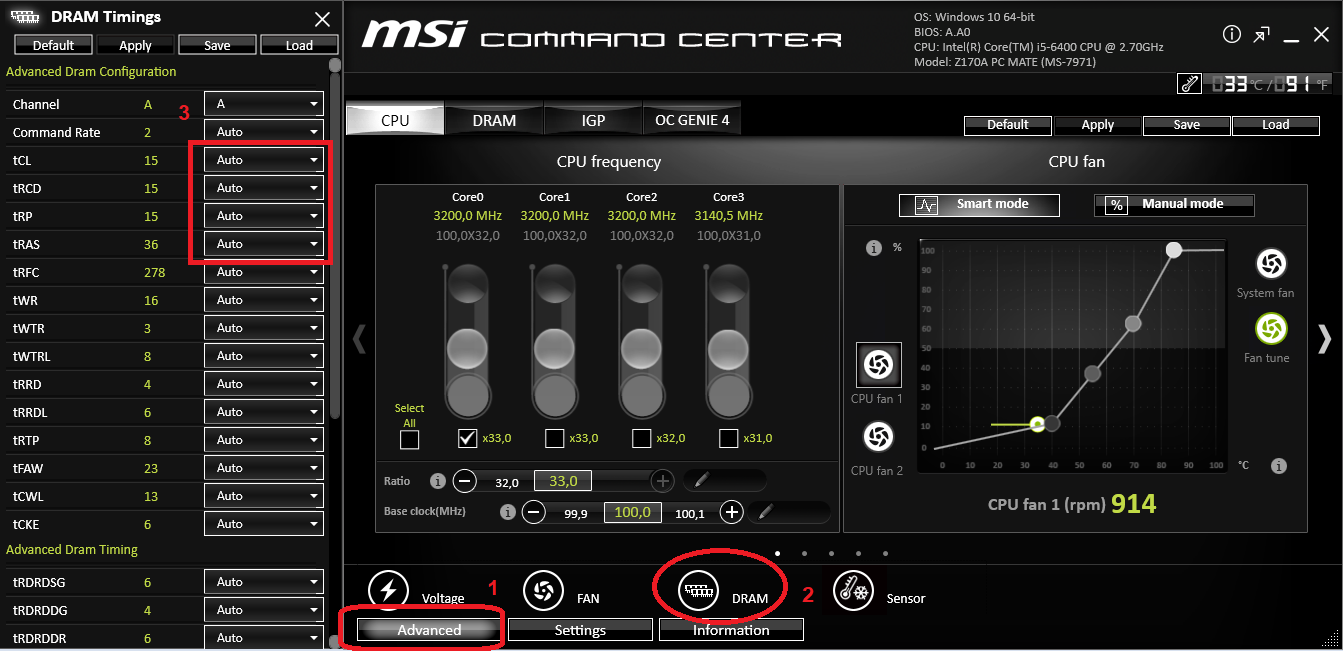1343x651 pixels.
Task: Open the tRAS Auto dropdown
Action: [264, 244]
